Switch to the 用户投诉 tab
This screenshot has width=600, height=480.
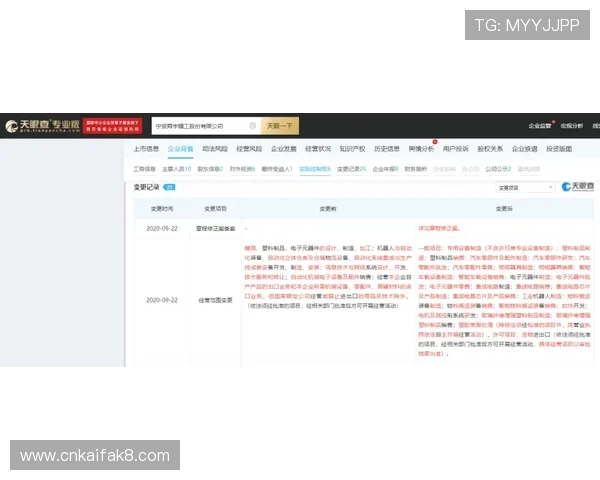(456, 149)
